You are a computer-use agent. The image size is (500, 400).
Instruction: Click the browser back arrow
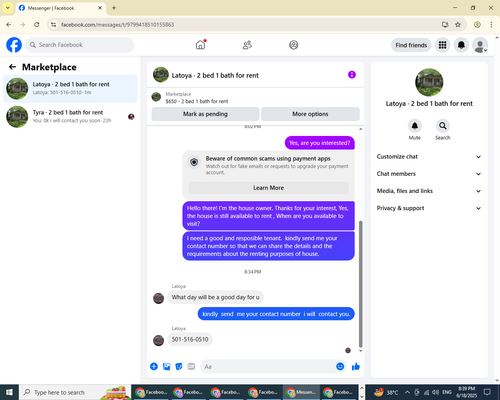pos(9,25)
